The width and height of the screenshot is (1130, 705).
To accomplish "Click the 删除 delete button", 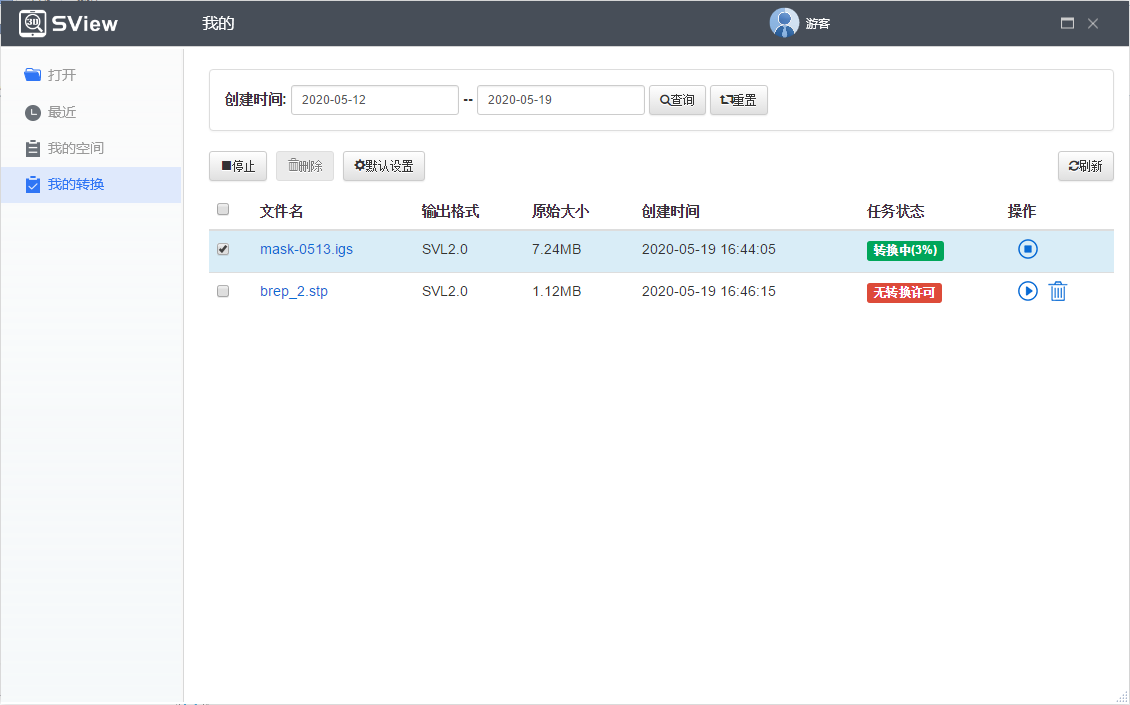I will (x=305, y=166).
